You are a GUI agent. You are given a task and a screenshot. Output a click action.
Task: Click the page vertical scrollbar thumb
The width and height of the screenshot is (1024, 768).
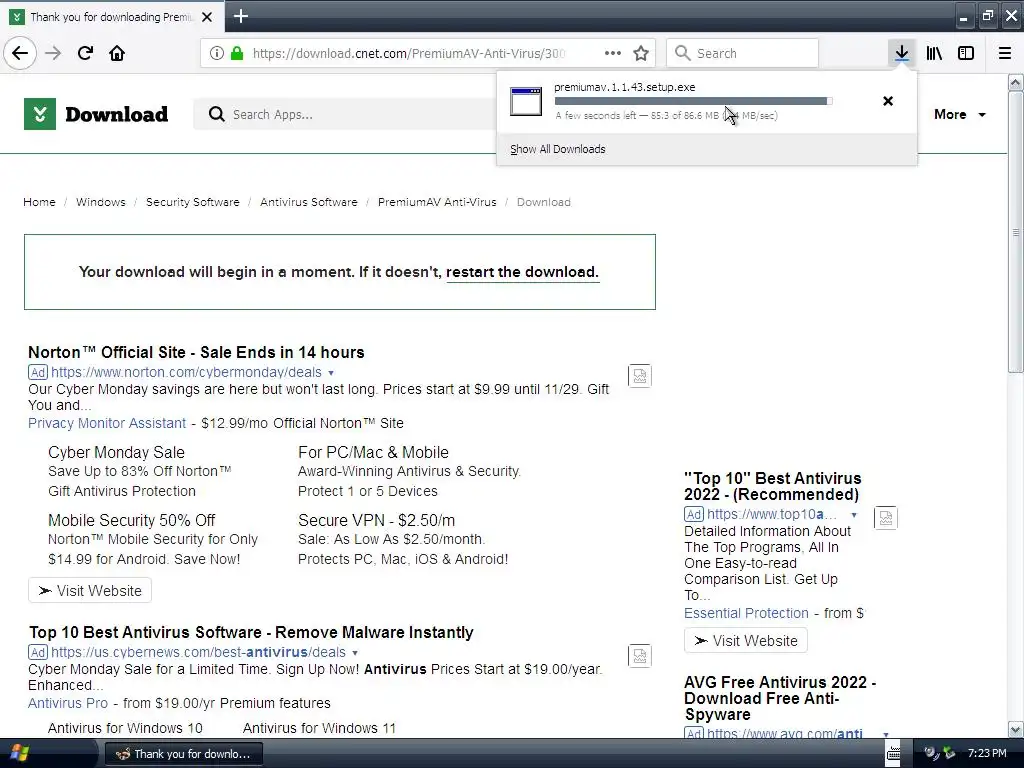[x=1015, y=232]
